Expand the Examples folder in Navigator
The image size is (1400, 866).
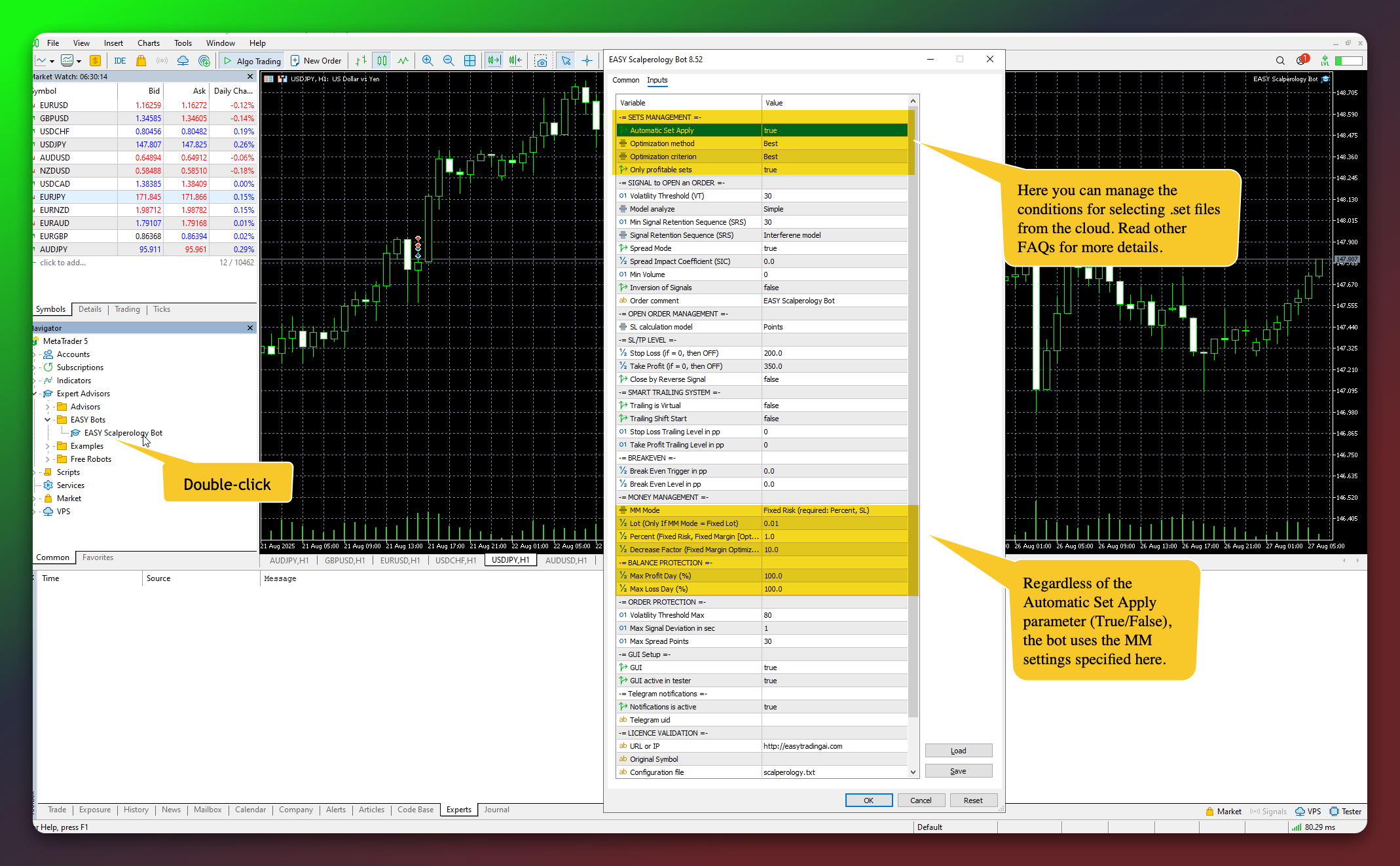tap(48, 446)
